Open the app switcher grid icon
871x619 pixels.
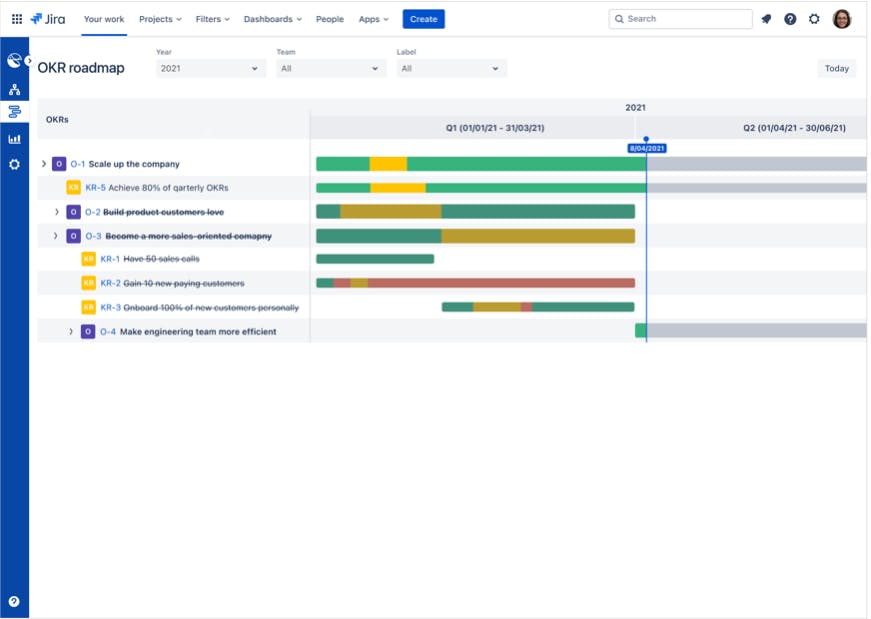click(17, 19)
